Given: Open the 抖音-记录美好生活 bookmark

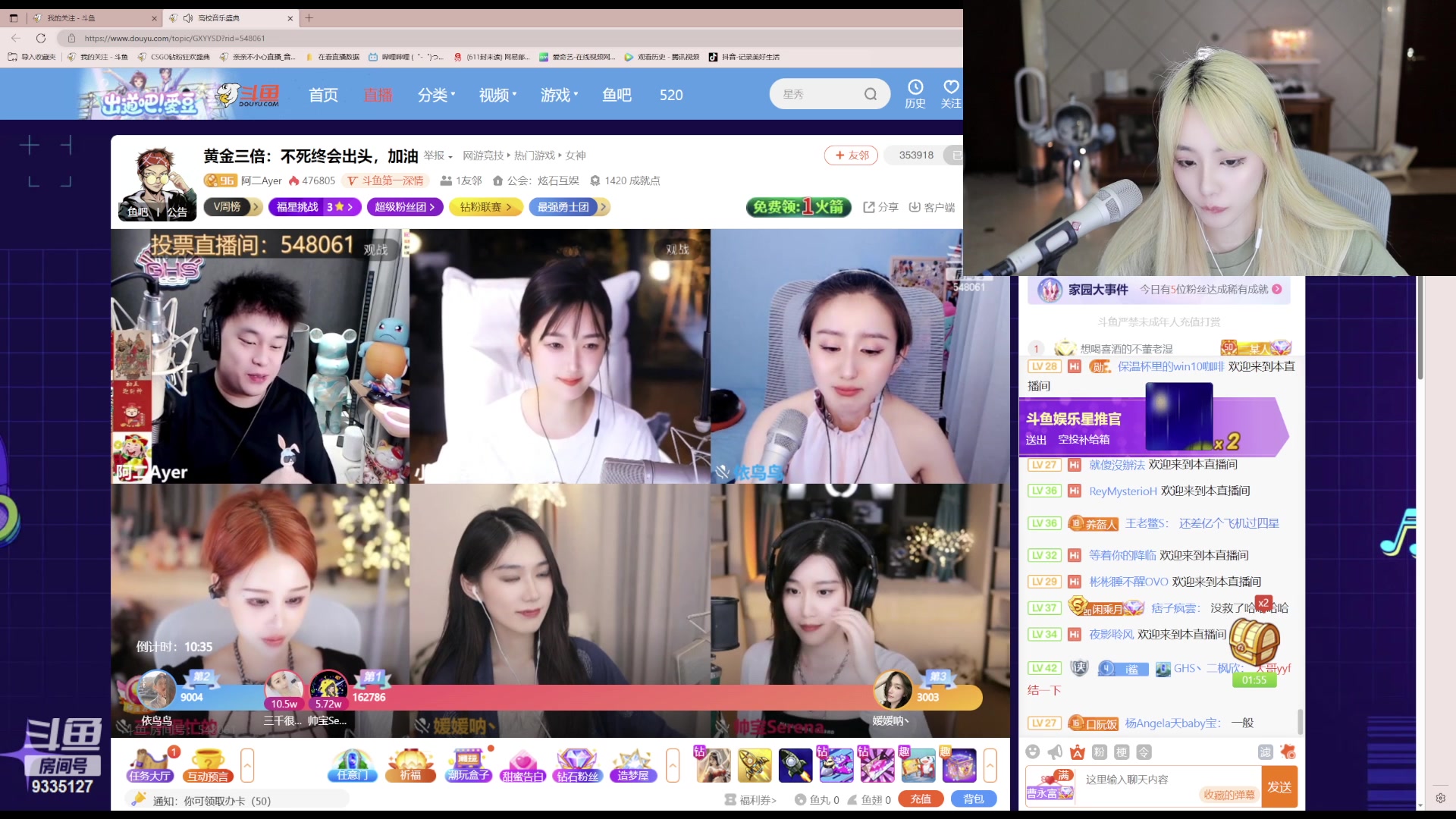Looking at the screenshot, I should (x=744, y=57).
